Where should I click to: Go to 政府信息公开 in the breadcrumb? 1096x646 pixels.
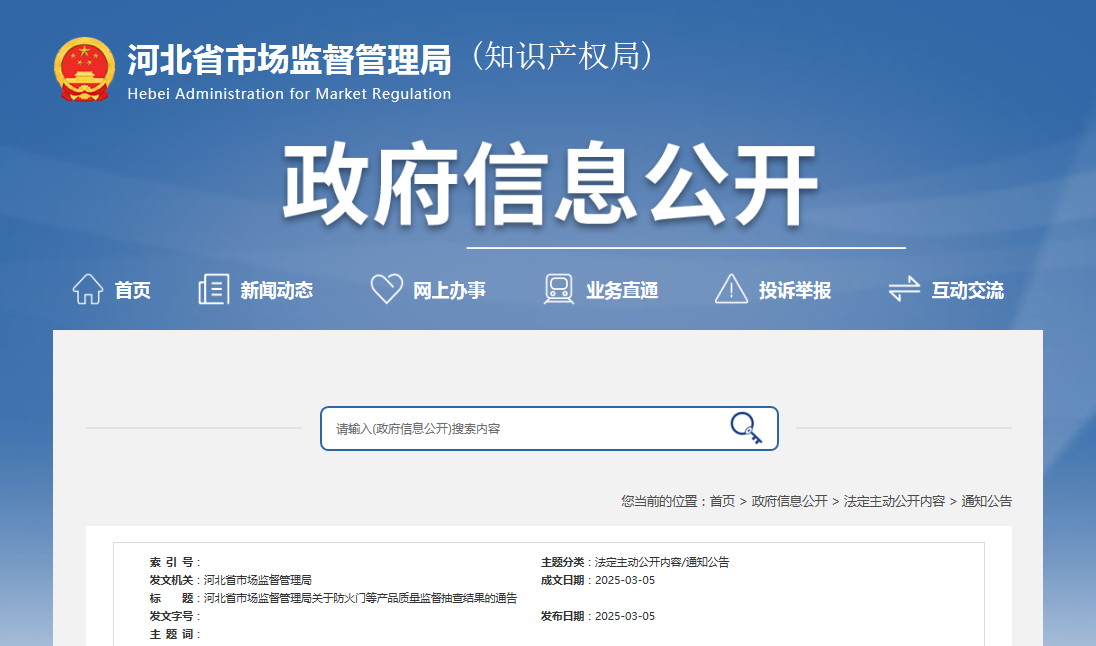789,501
